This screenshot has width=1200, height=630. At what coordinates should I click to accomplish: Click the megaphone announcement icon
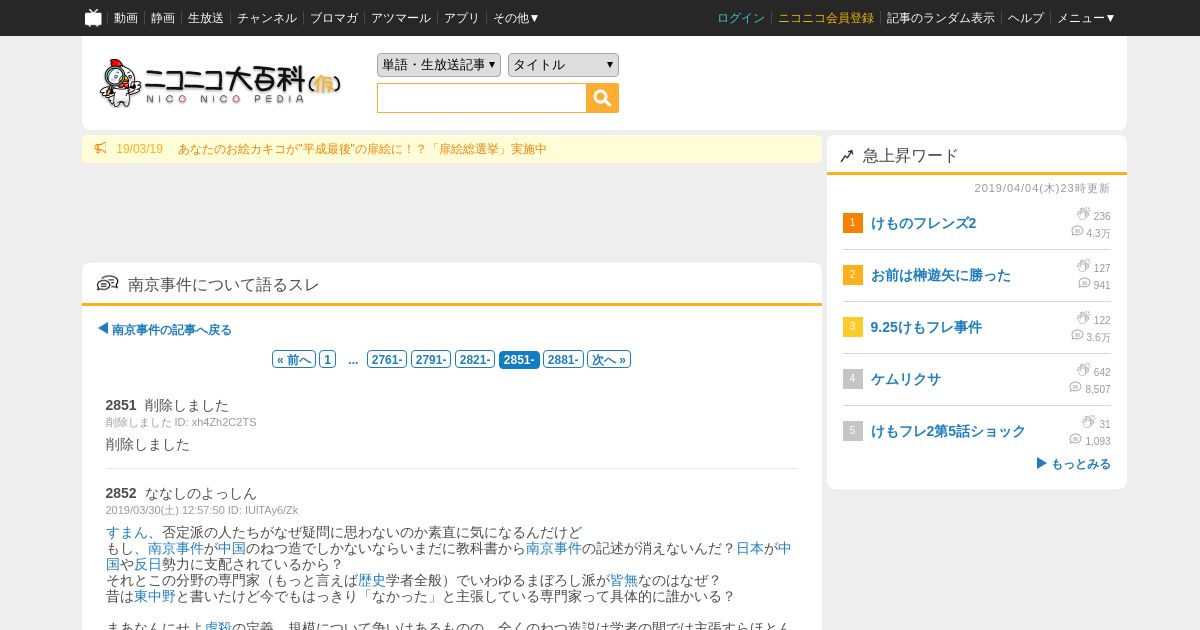click(x=100, y=149)
